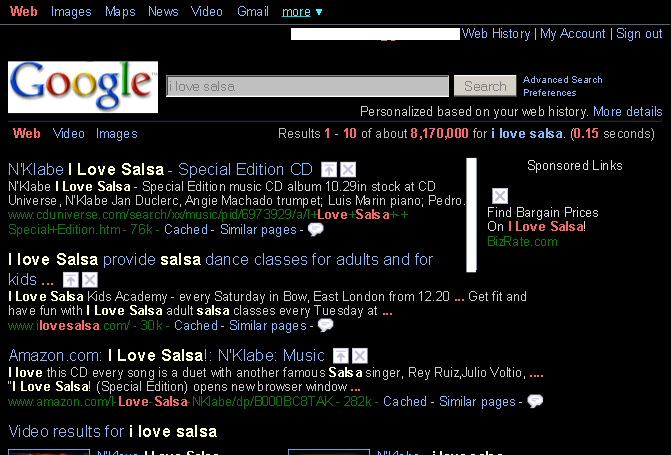This screenshot has height=455, width=671.
Task: Remove the Amazon.com N'Klabe Music result
Action: [x=360, y=356]
